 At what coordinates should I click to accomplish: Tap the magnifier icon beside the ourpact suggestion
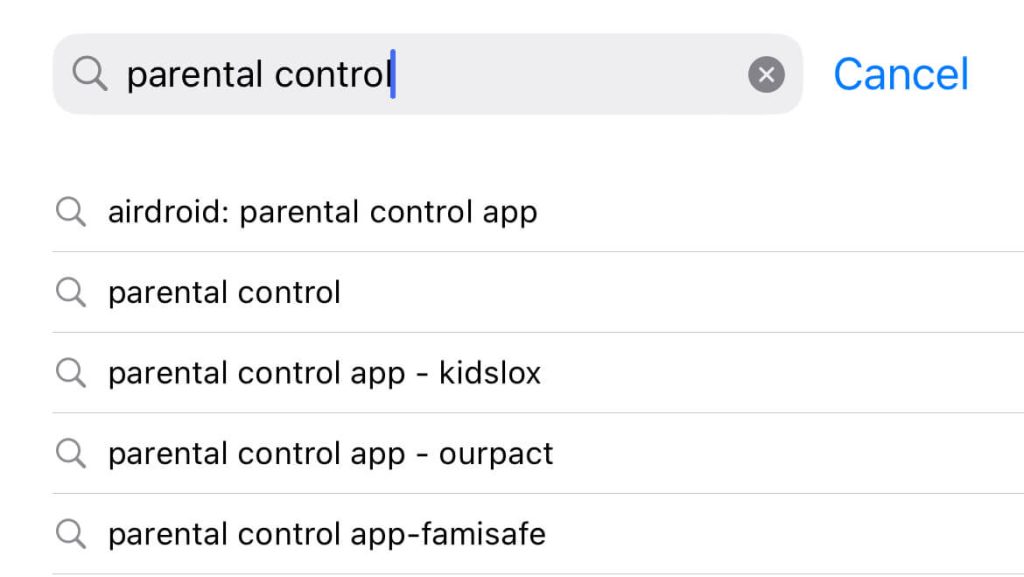coord(71,454)
